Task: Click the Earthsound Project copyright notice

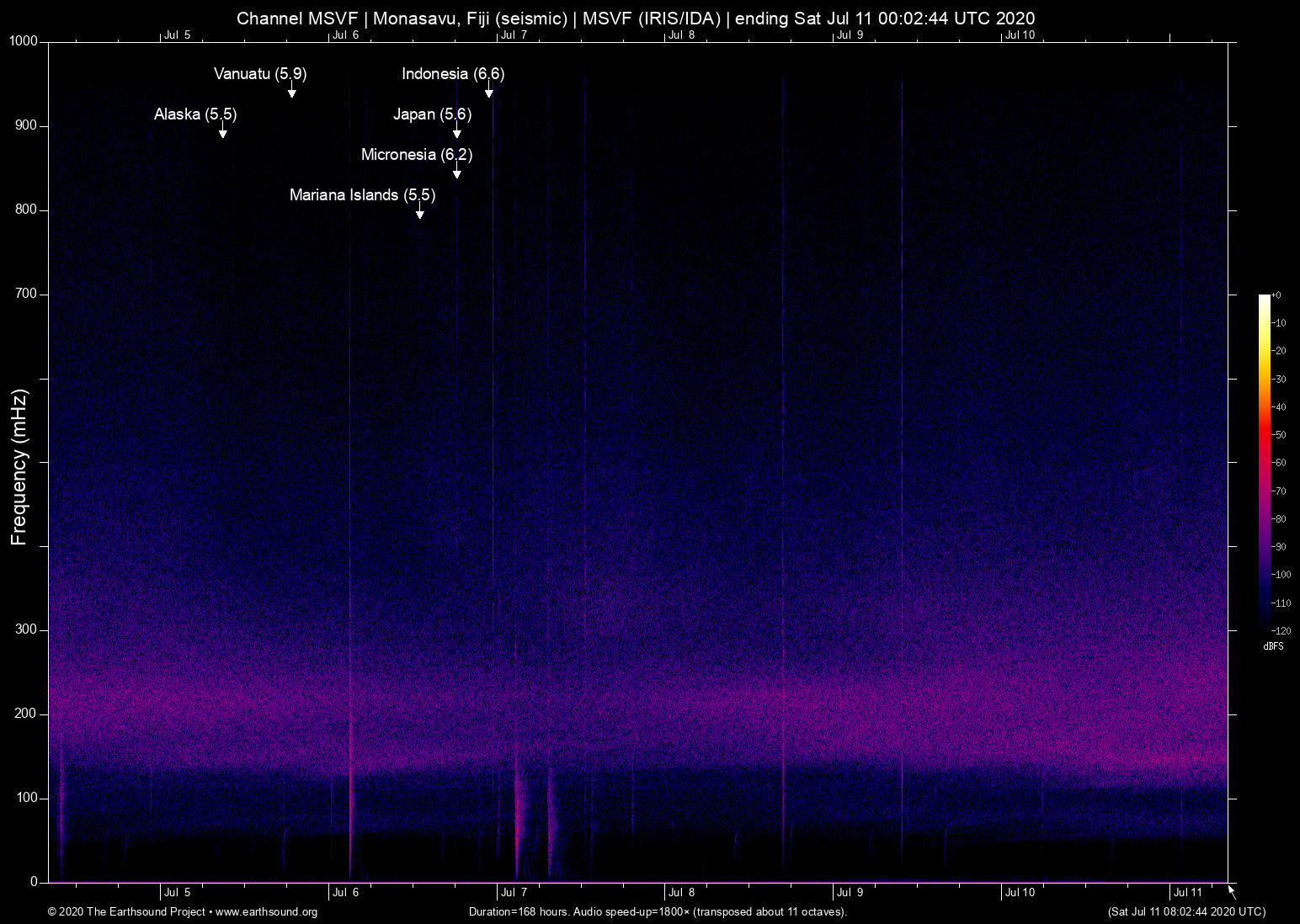Action: (126, 912)
